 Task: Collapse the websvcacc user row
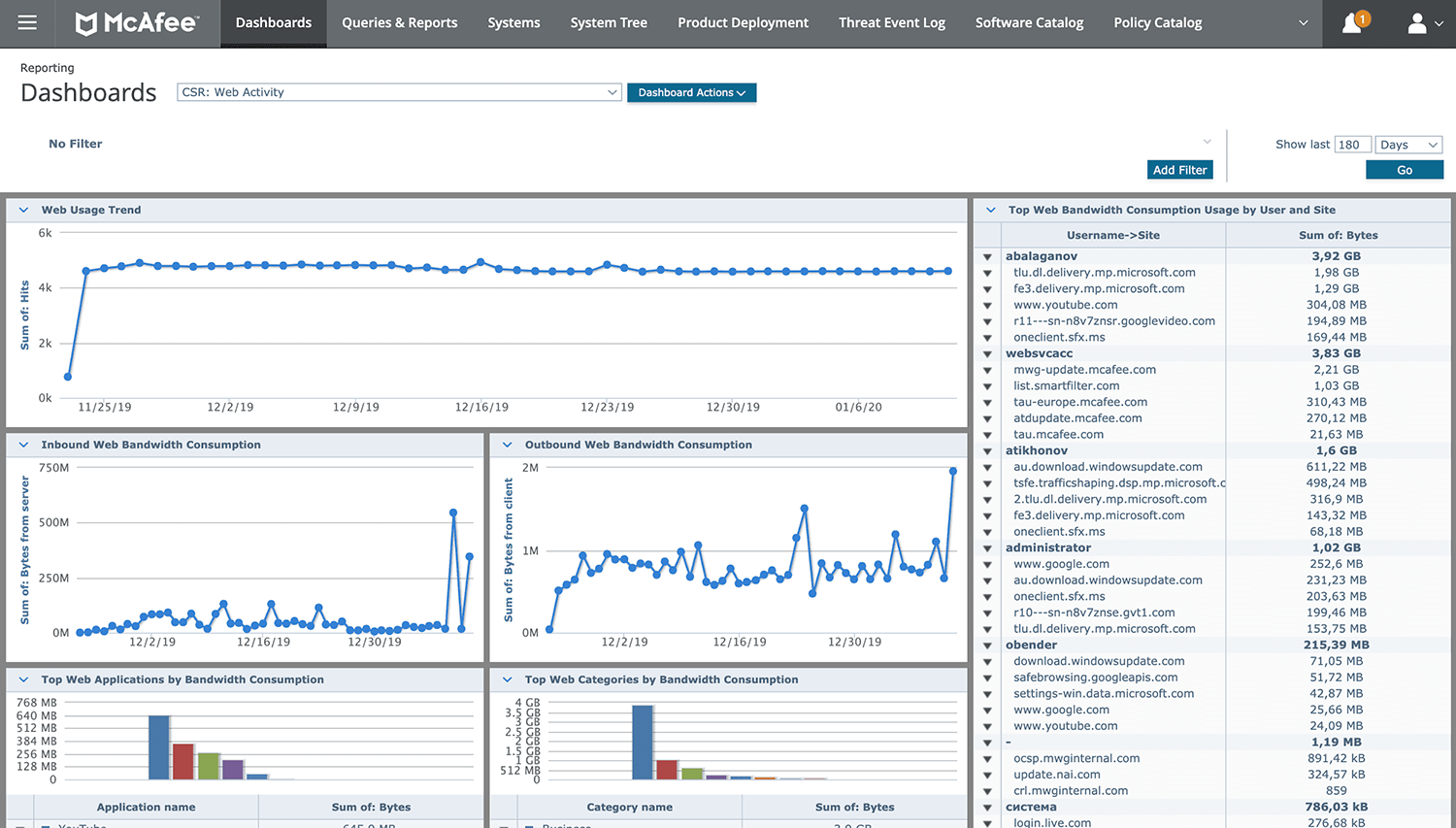pyautogui.click(x=987, y=354)
